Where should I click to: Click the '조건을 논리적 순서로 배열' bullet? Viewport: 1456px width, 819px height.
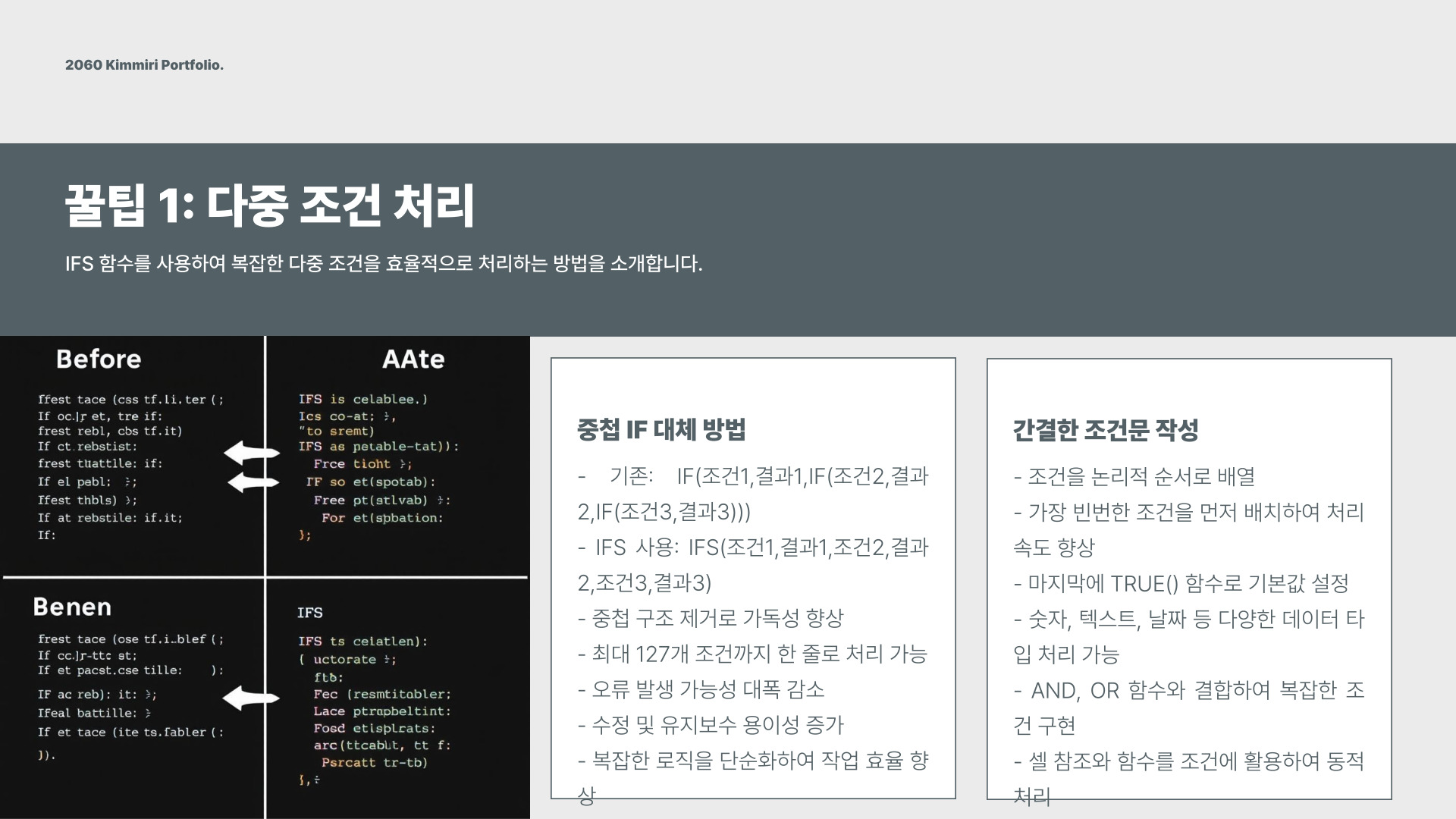[x=1134, y=477]
